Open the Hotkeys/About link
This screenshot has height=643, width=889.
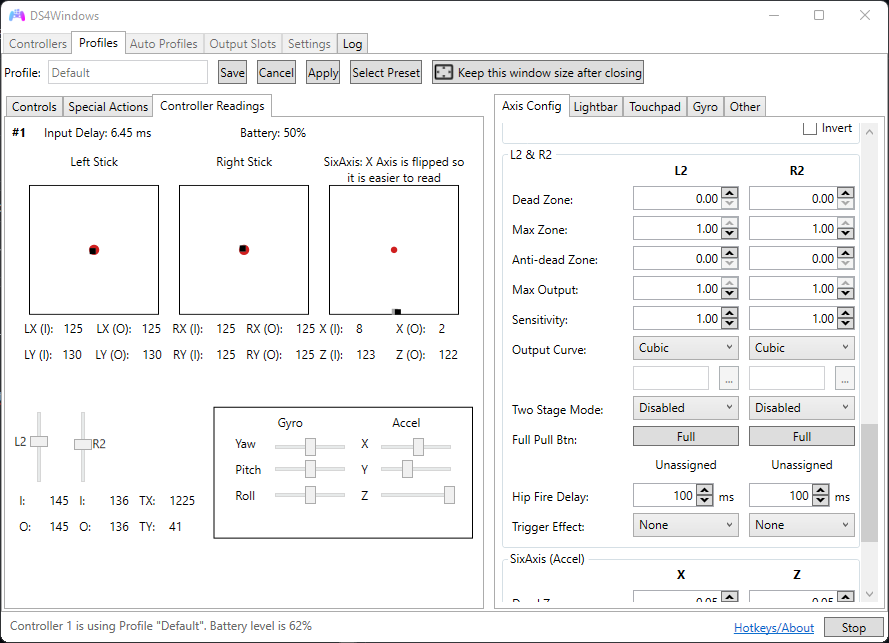(x=774, y=628)
